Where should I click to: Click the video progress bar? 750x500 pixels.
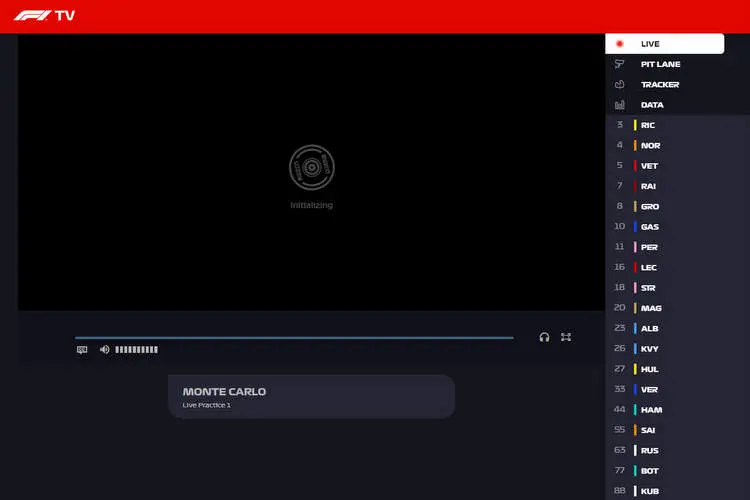(x=294, y=338)
